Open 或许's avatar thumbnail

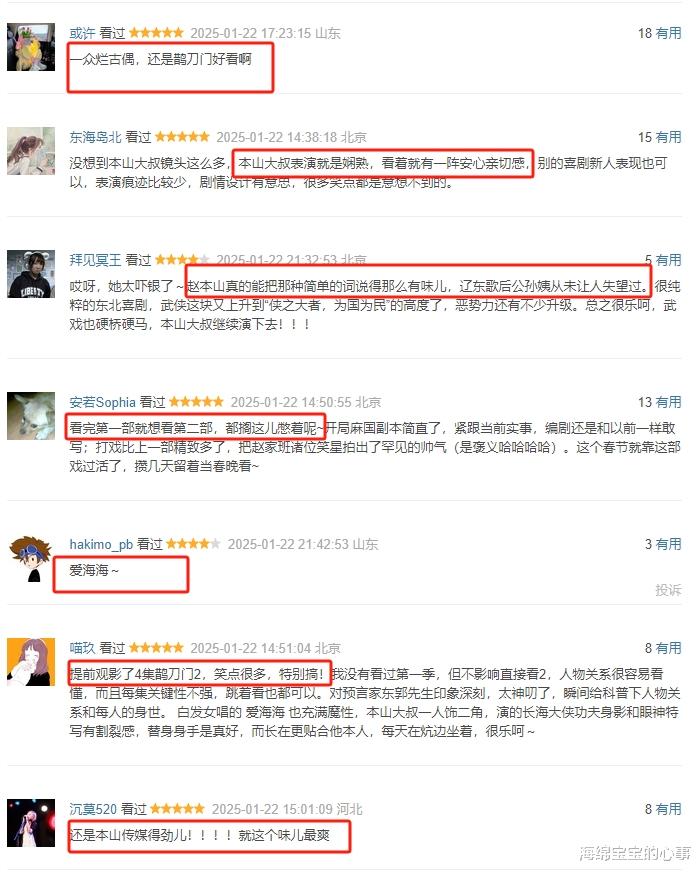[x=31, y=47]
